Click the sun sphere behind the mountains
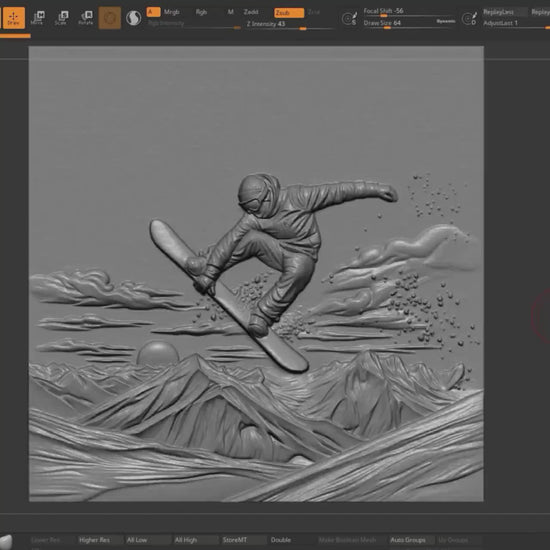 point(157,354)
